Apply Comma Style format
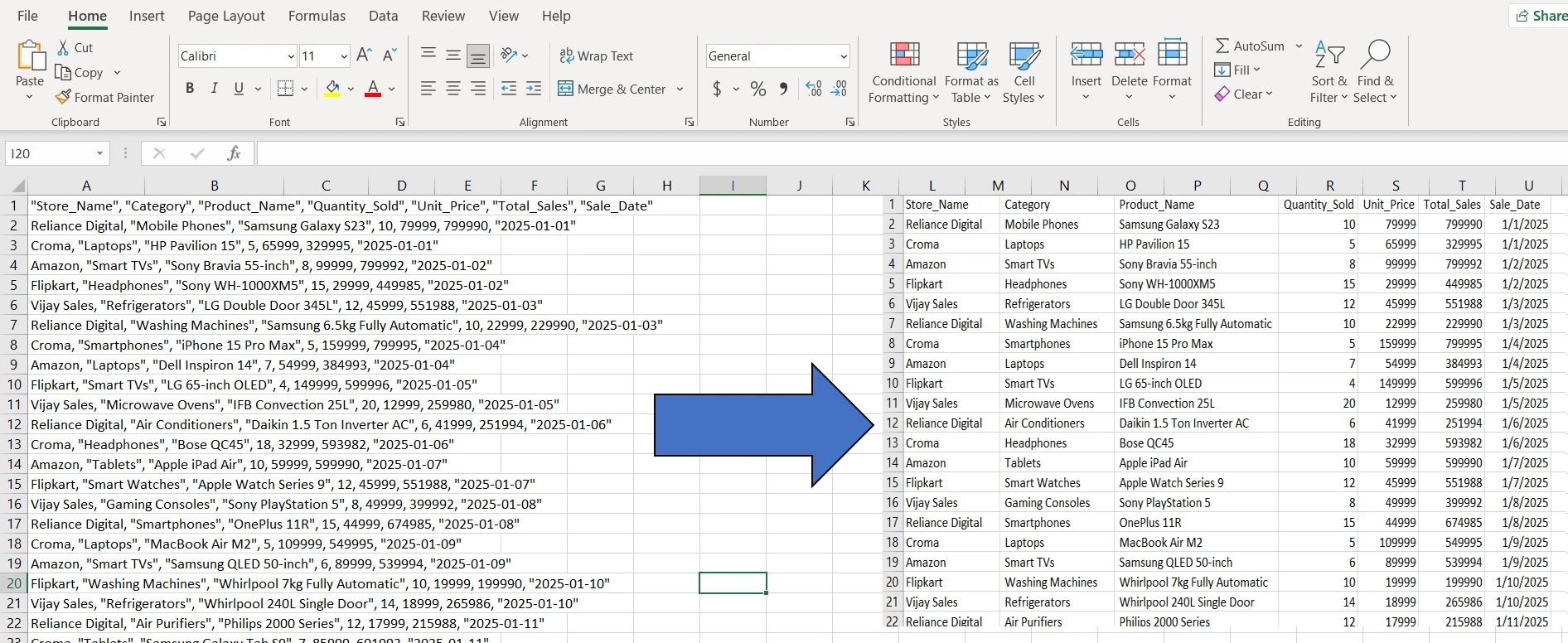 coord(783,89)
